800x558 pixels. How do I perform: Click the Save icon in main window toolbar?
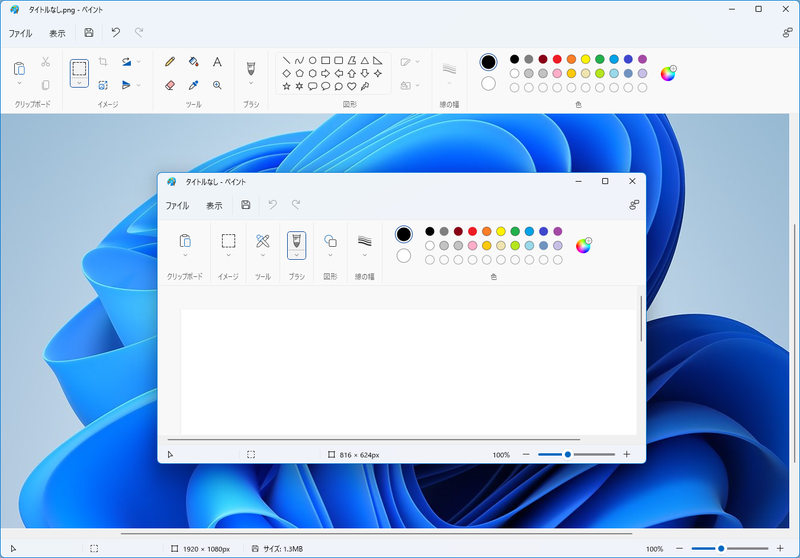tap(89, 33)
